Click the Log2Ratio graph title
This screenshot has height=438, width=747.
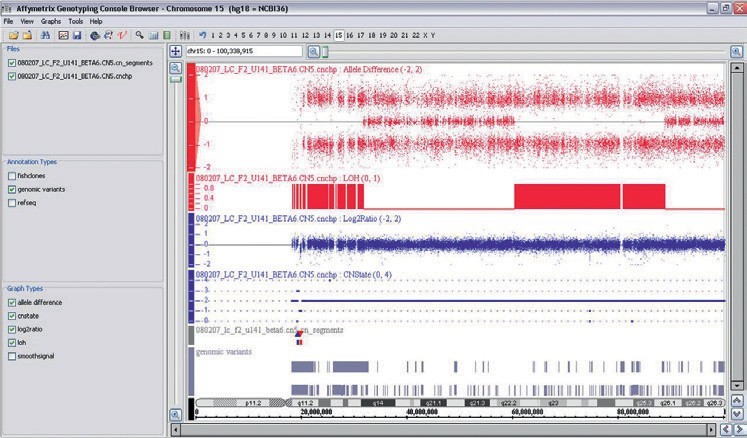(299, 219)
